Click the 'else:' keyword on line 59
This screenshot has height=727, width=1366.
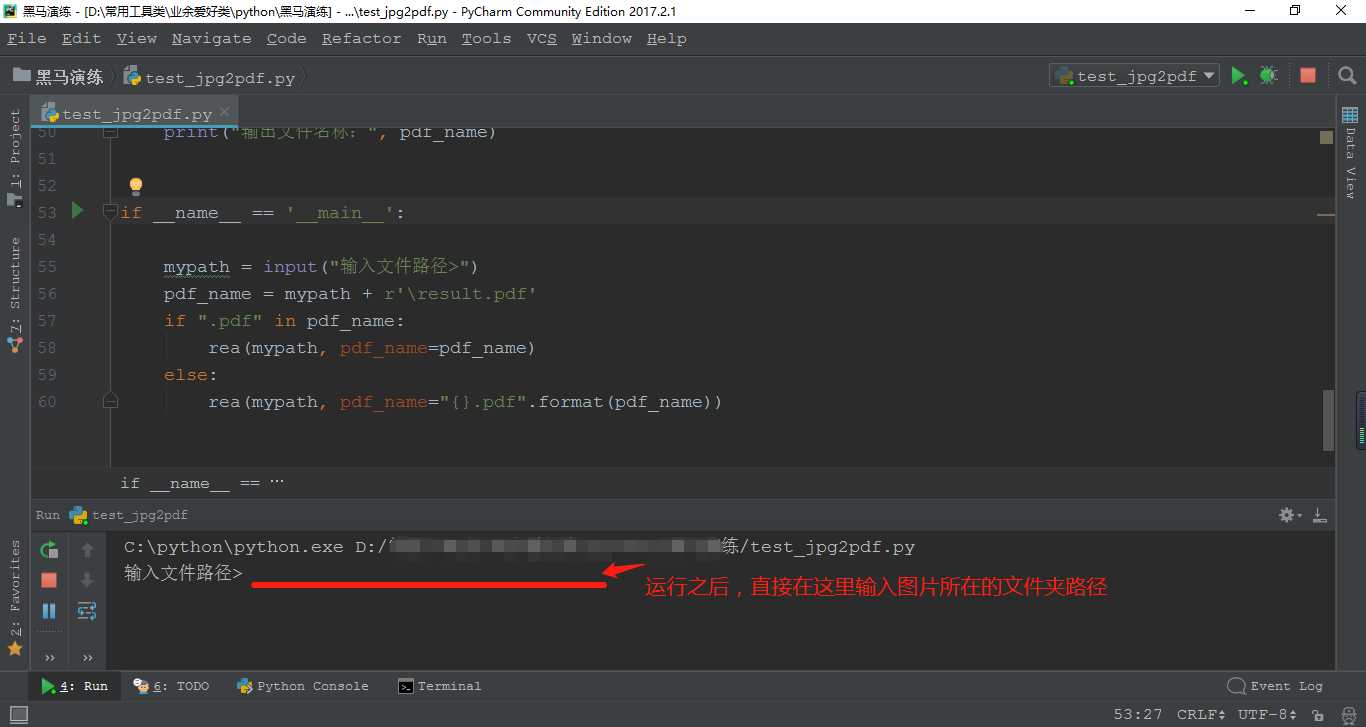190,374
